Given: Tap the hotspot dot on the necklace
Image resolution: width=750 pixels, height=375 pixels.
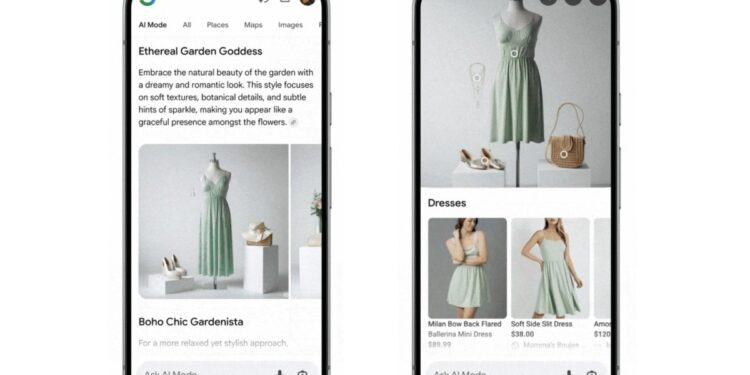Looking at the screenshot, I should (477, 77).
